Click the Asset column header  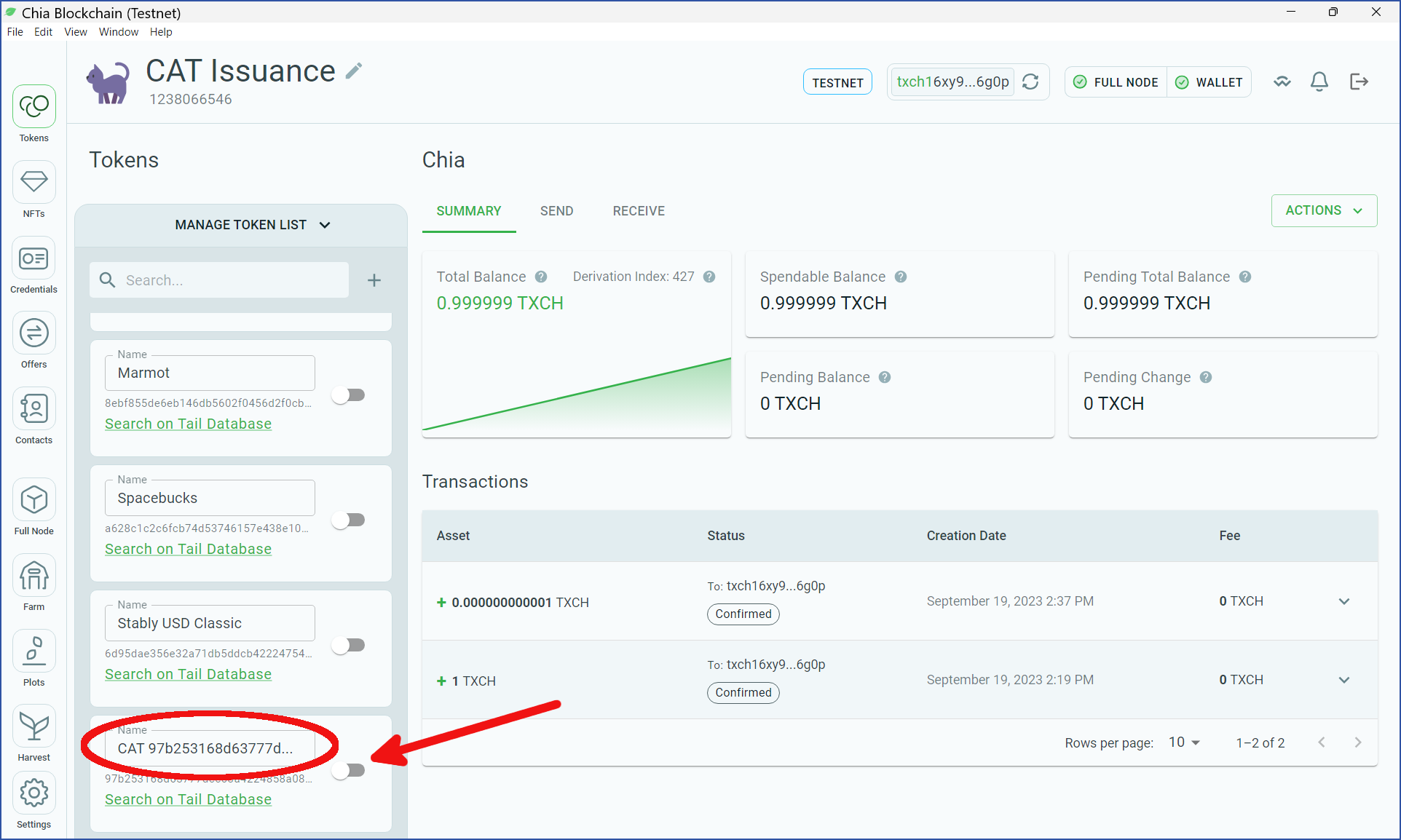453,536
